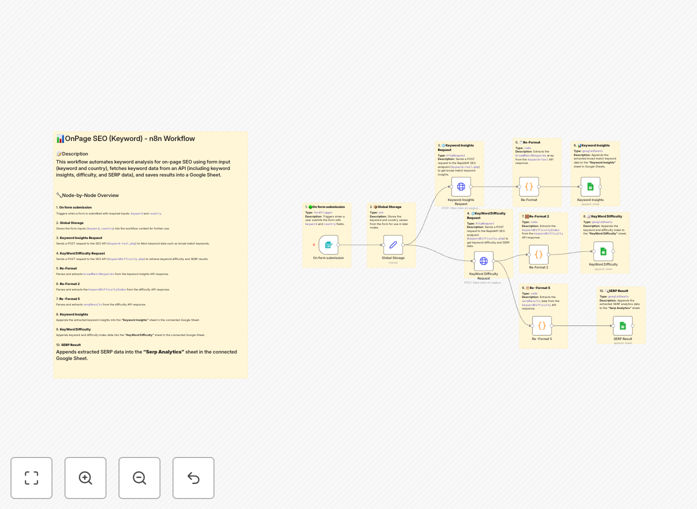Click the bar-chart emoji beside the OnPage SEO title
The image size is (697, 509).
(60, 139)
